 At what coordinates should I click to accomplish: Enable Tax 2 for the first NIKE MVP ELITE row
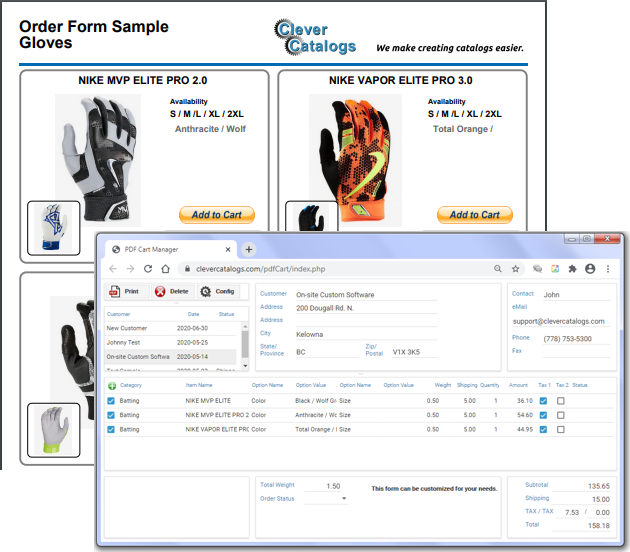(x=560, y=401)
